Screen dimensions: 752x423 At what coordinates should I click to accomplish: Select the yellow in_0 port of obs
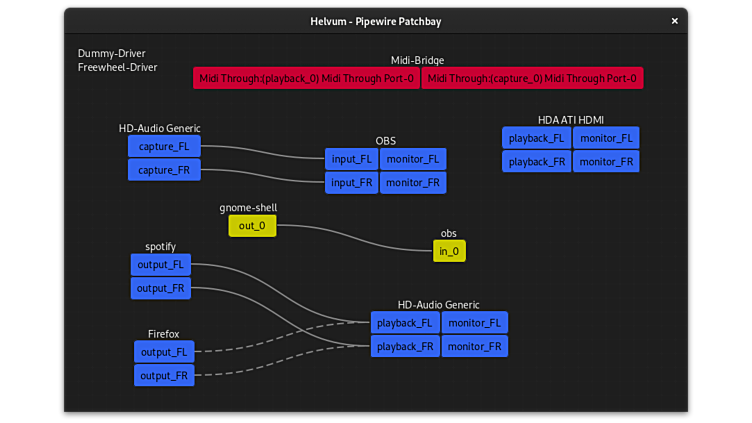click(x=449, y=251)
